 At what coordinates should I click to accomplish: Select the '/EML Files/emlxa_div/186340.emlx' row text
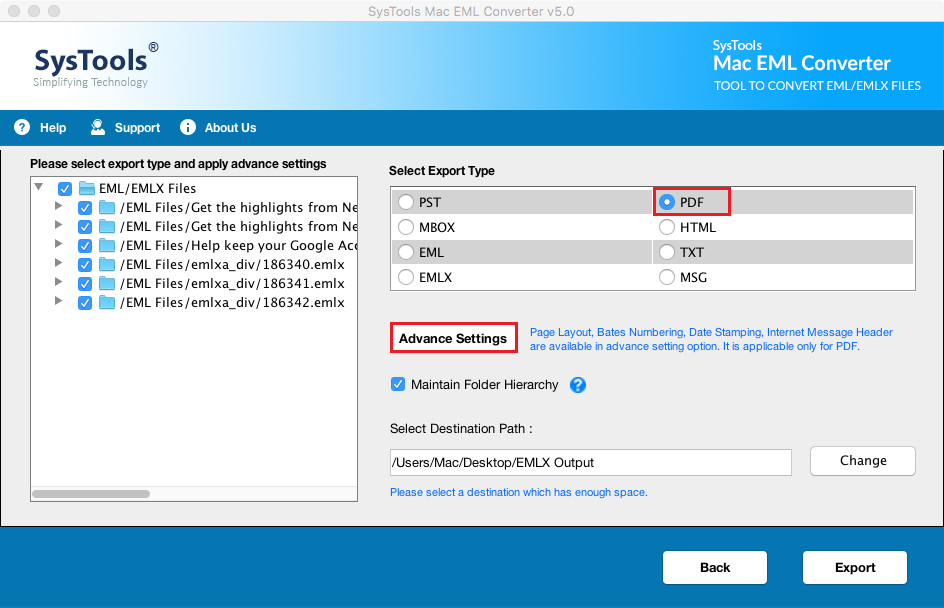(232, 264)
